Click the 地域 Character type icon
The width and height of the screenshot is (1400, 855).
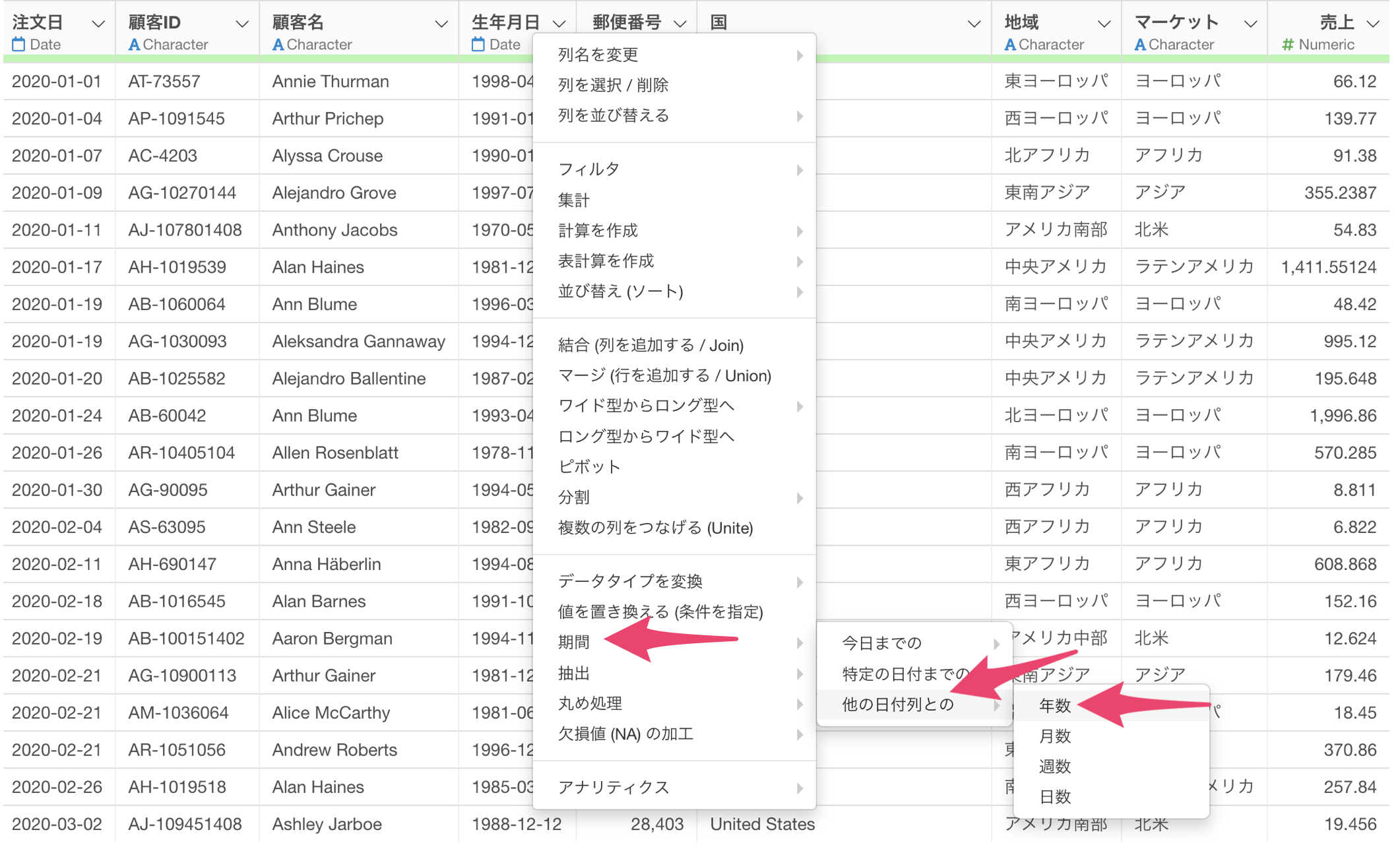click(1009, 45)
